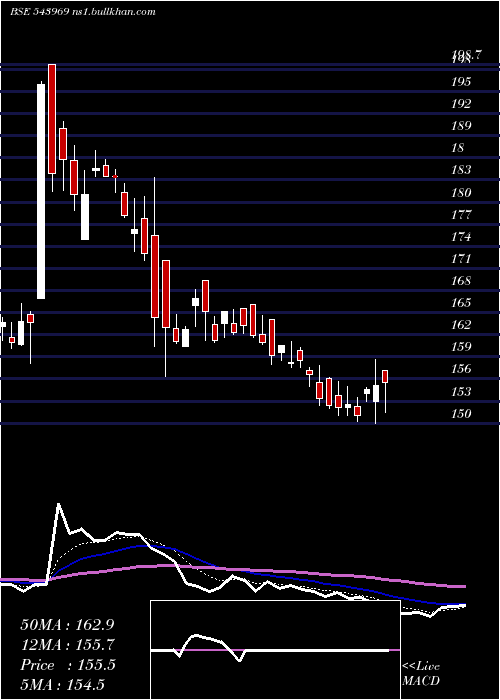Click the tall white breakout candlestick
The width and height of the screenshot is (500, 700).
pos(41,191)
